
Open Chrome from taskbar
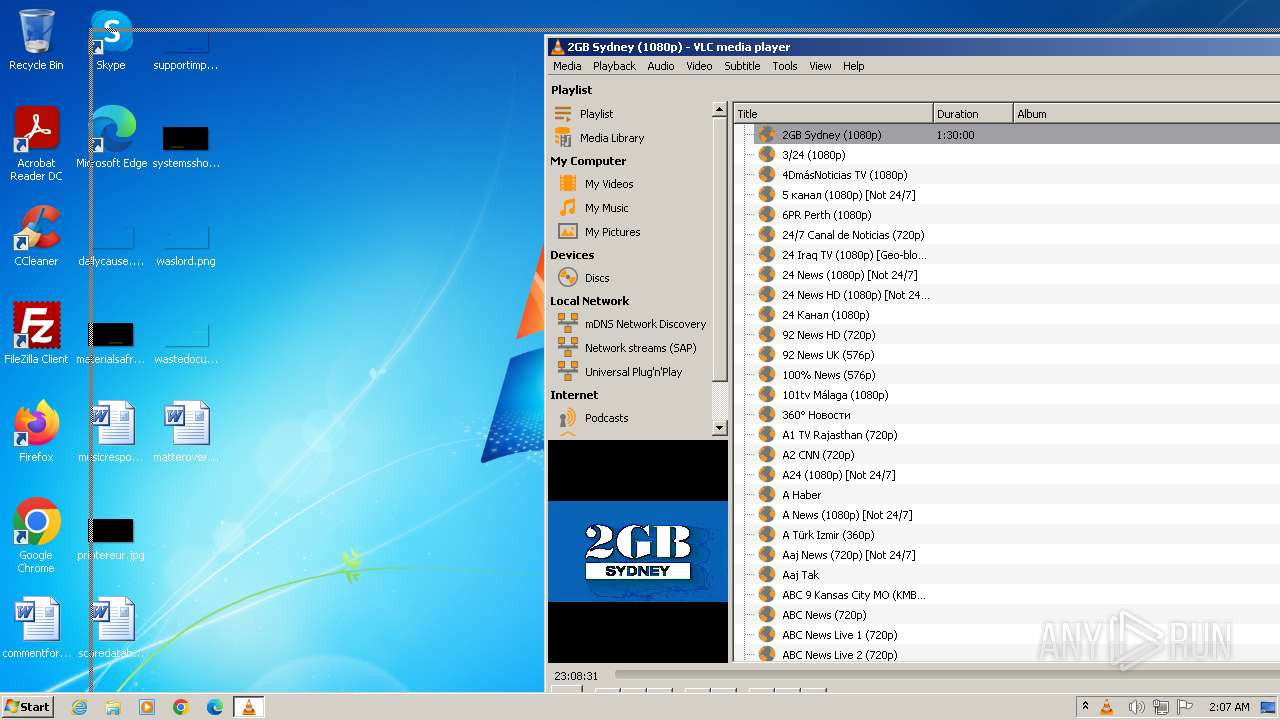181,707
